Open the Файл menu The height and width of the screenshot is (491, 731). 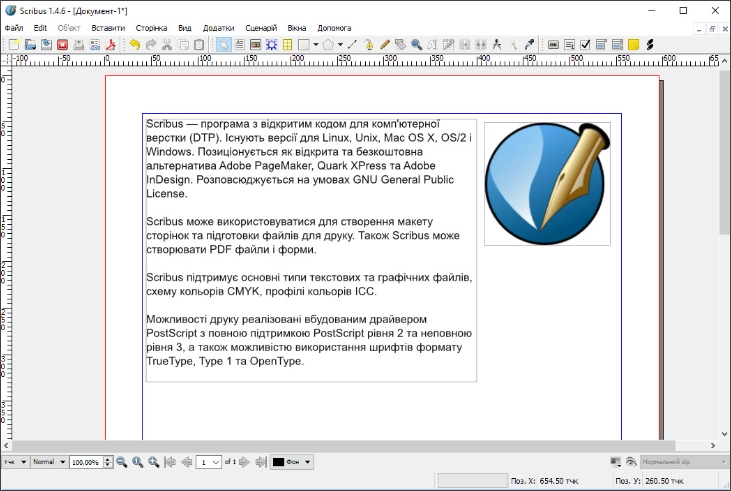(14, 28)
